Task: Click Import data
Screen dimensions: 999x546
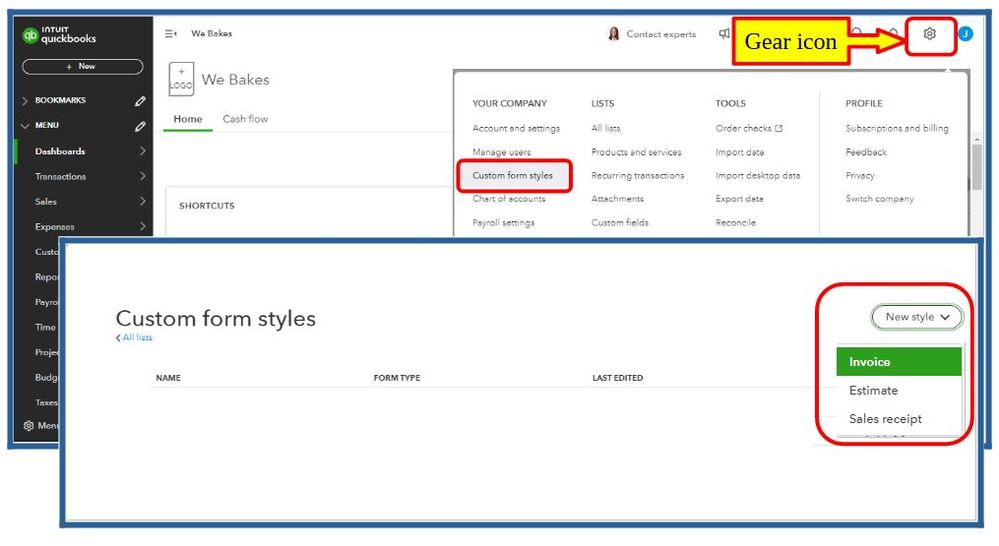Action: [x=740, y=152]
